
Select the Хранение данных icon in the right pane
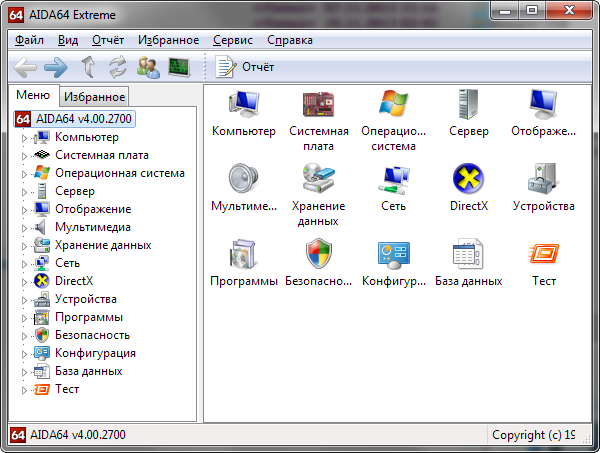point(319,181)
